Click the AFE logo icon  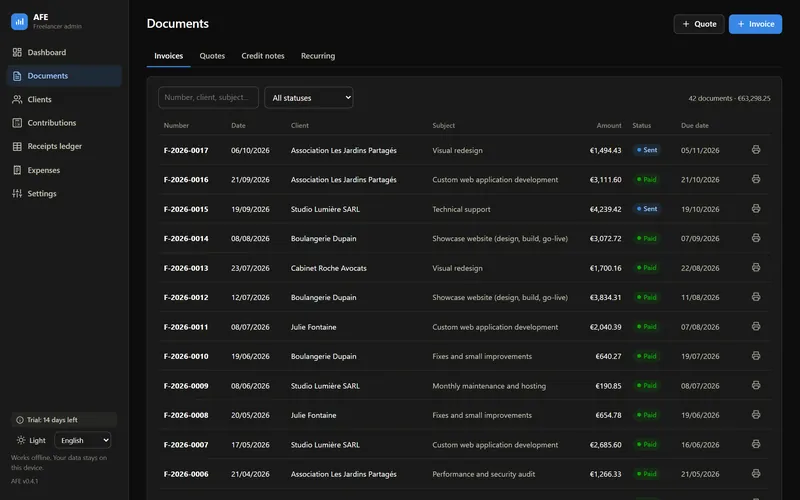pos(19,21)
